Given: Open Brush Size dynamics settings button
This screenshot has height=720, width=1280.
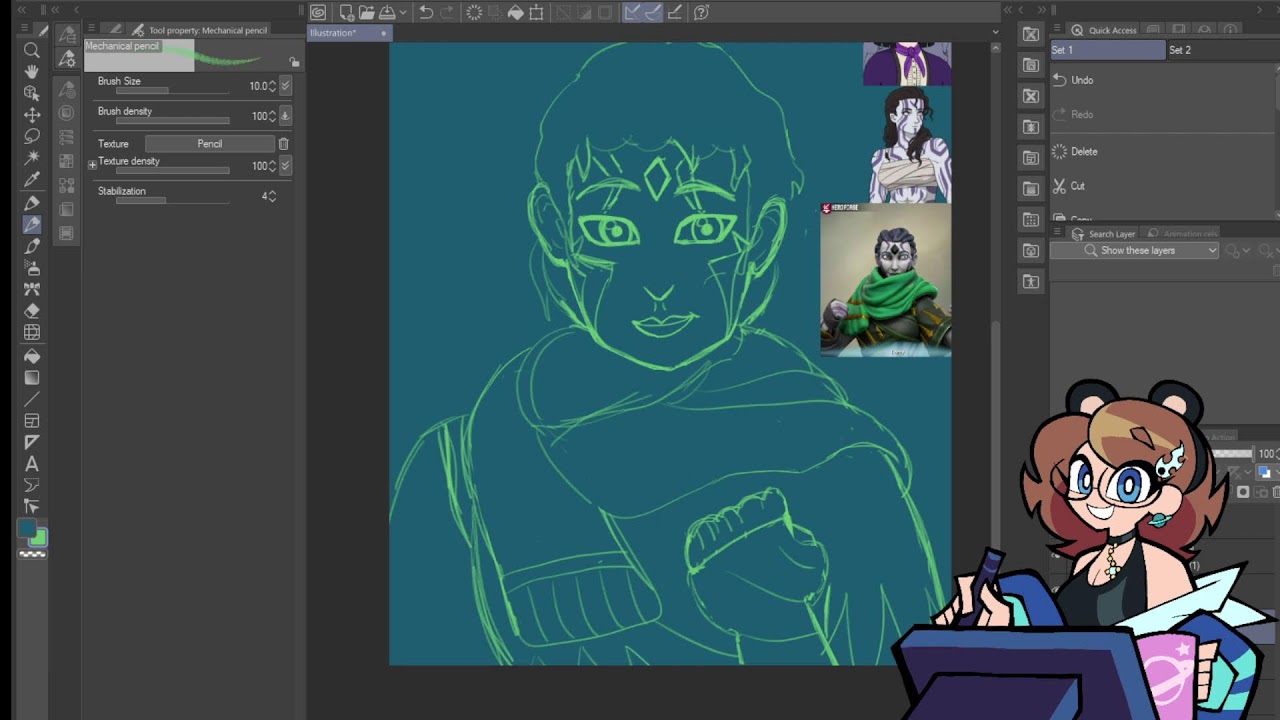Looking at the screenshot, I should click(285, 86).
